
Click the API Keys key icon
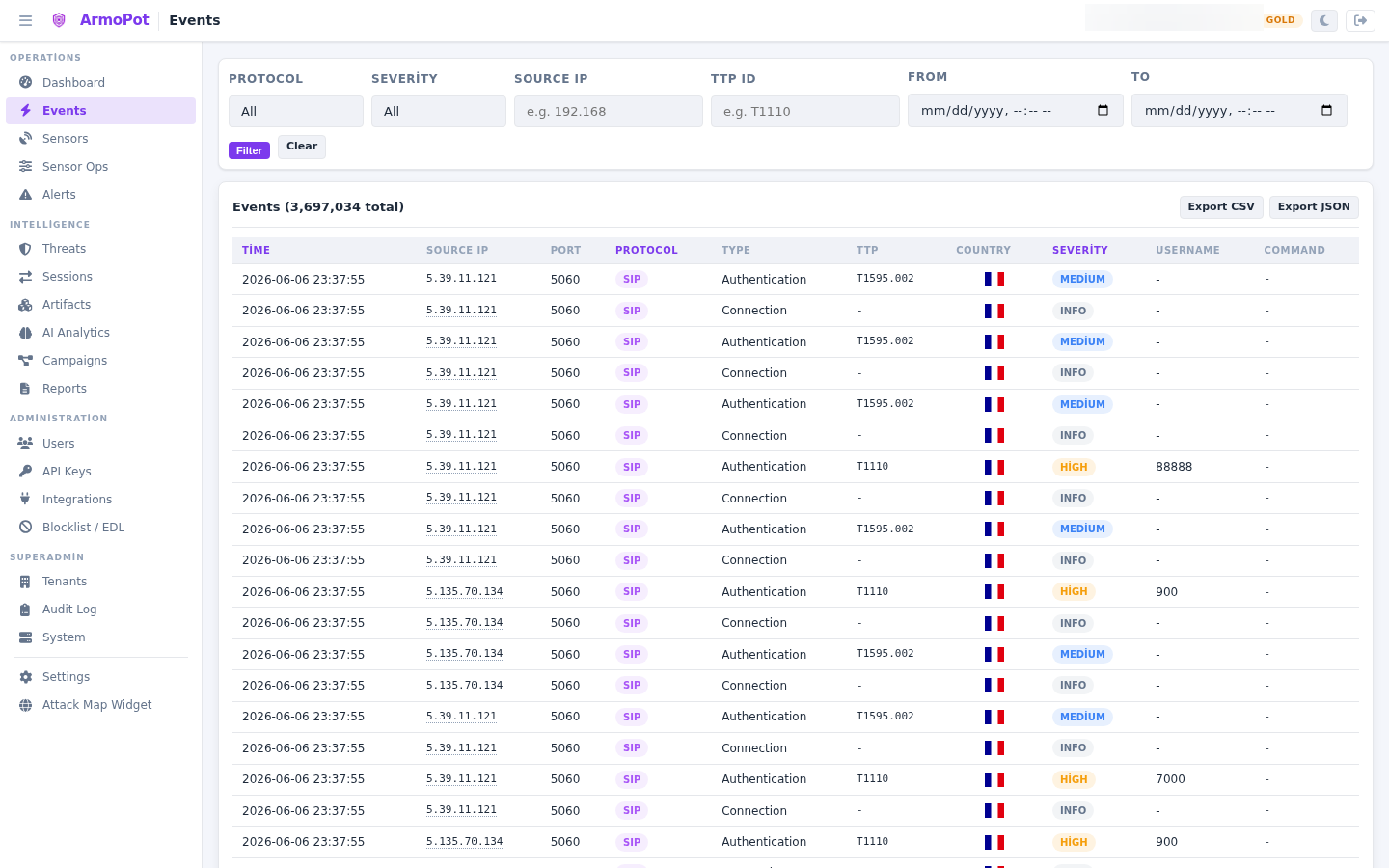[26, 472]
